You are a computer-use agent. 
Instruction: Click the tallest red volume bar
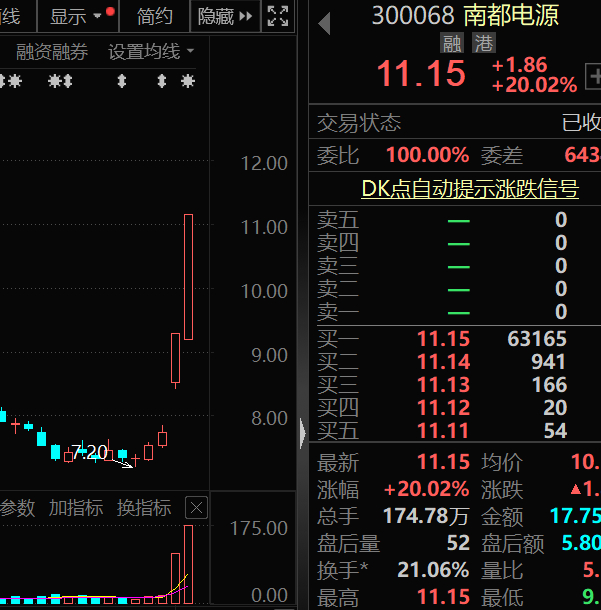click(189, 564)
